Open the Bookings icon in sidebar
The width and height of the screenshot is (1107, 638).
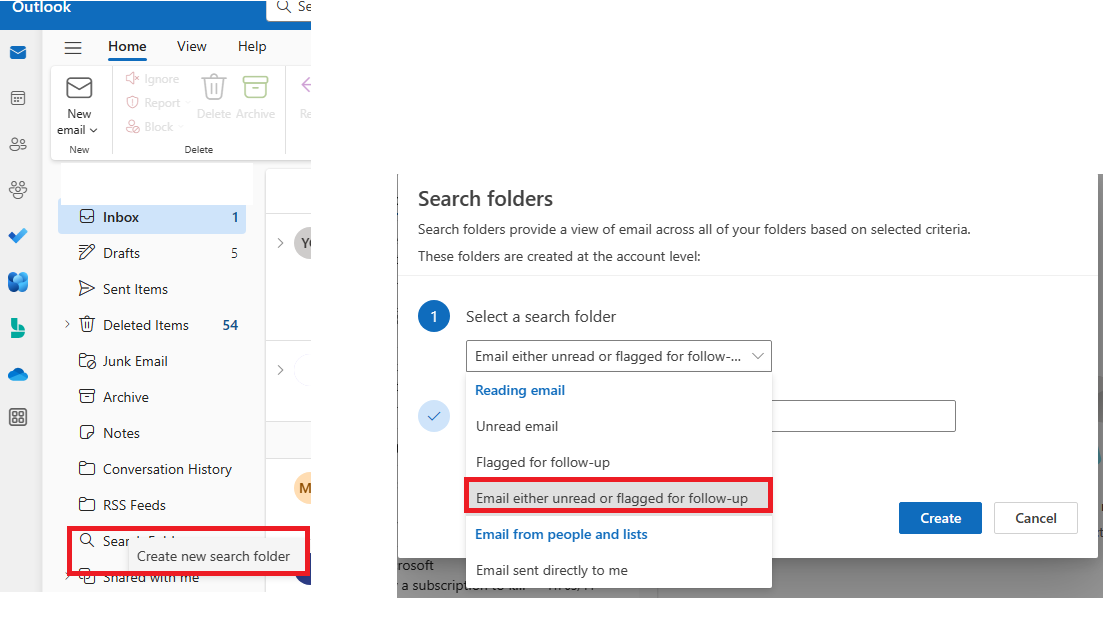[x=18, y=328]
